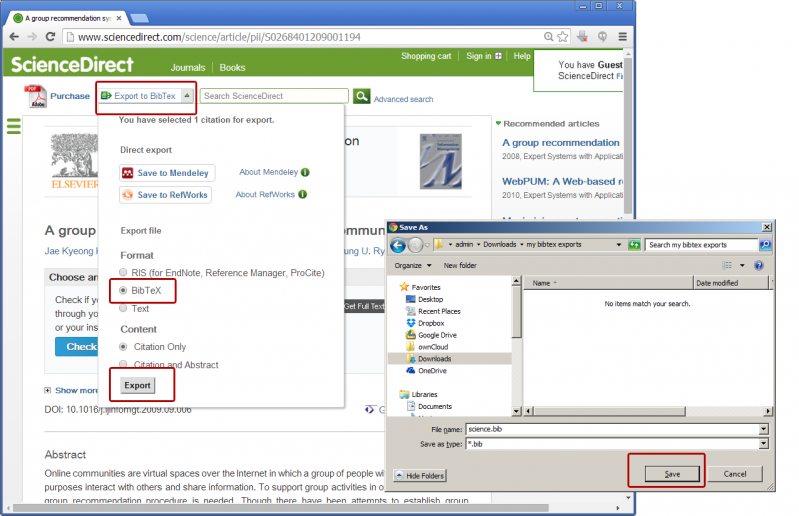Open the Organize dropdown menu
This screenshot has height=516, width=799.
pyautogui.click(x=413, y=265)
